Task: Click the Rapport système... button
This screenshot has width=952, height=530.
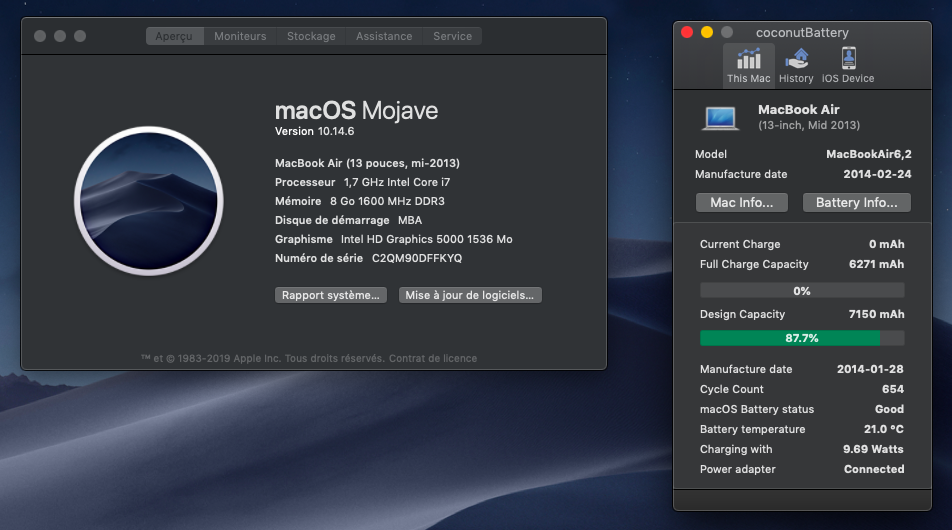Action: click(330, 295)
